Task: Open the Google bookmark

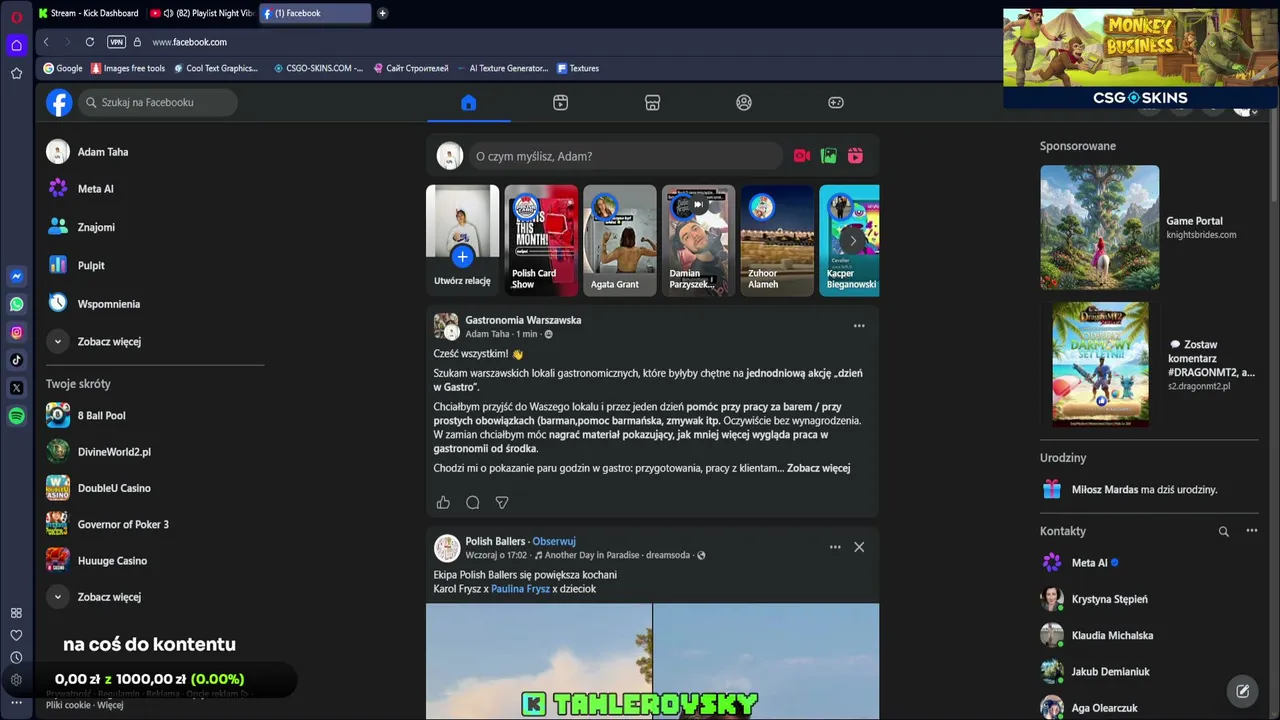Action: (63, 68)
